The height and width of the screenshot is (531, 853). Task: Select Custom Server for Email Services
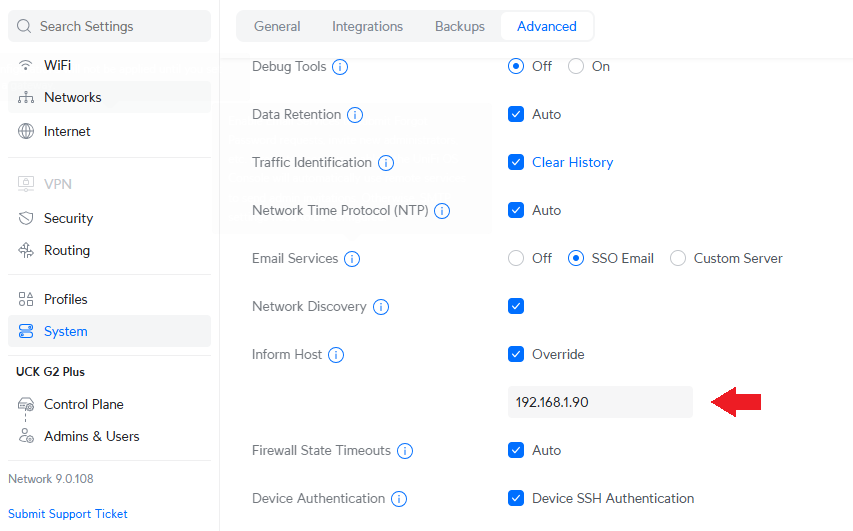point(678,259)
